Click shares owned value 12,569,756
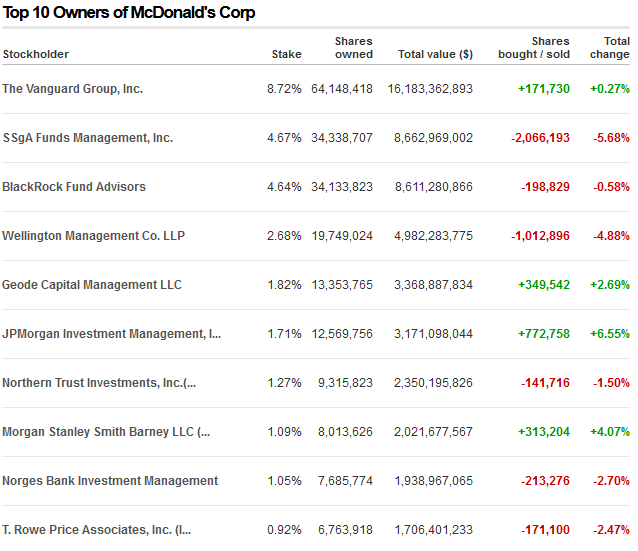The image size is (638, 551). click(342, 334)
